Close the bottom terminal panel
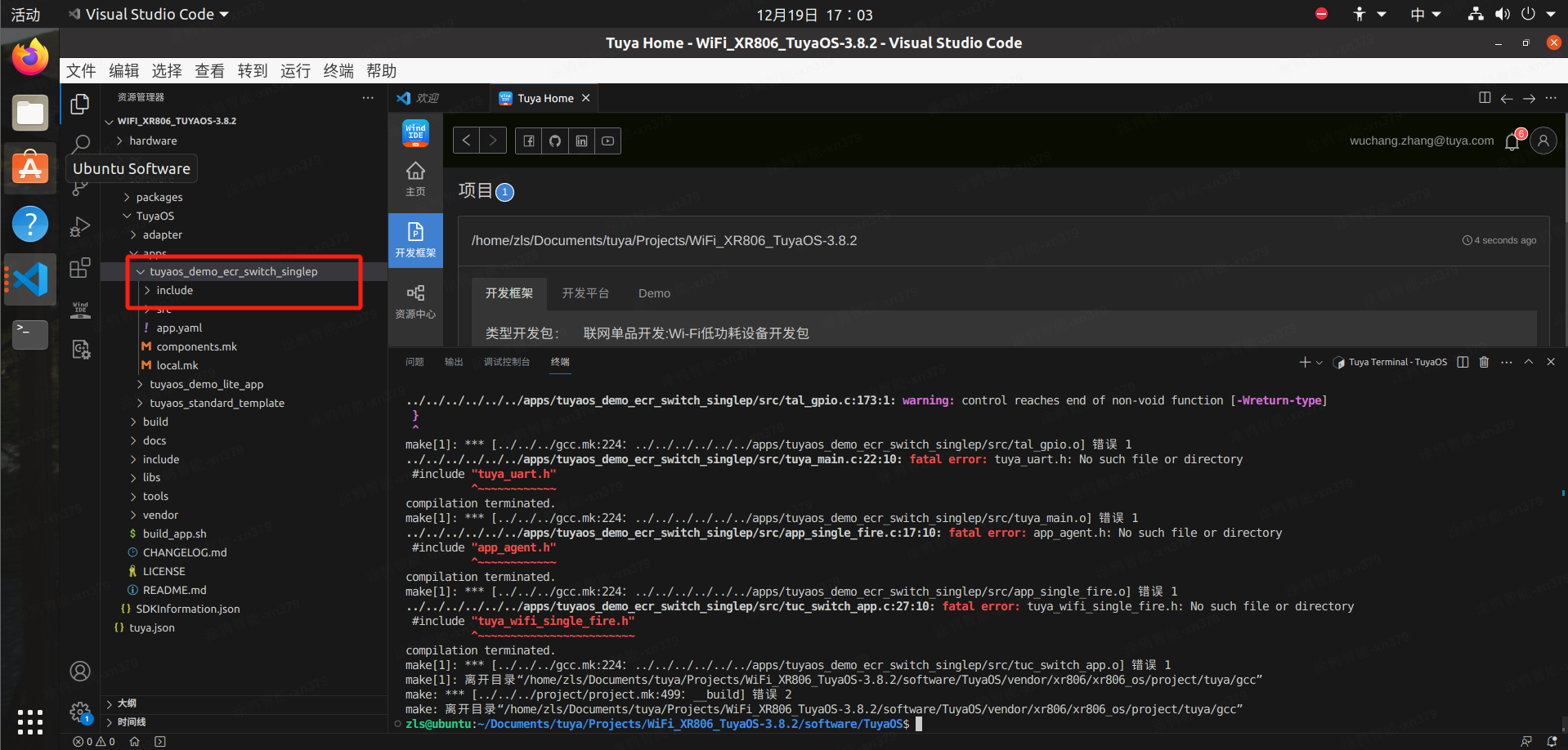Image resolution: width=1568 pixels, height=750 pixels. pos(1551,362)
